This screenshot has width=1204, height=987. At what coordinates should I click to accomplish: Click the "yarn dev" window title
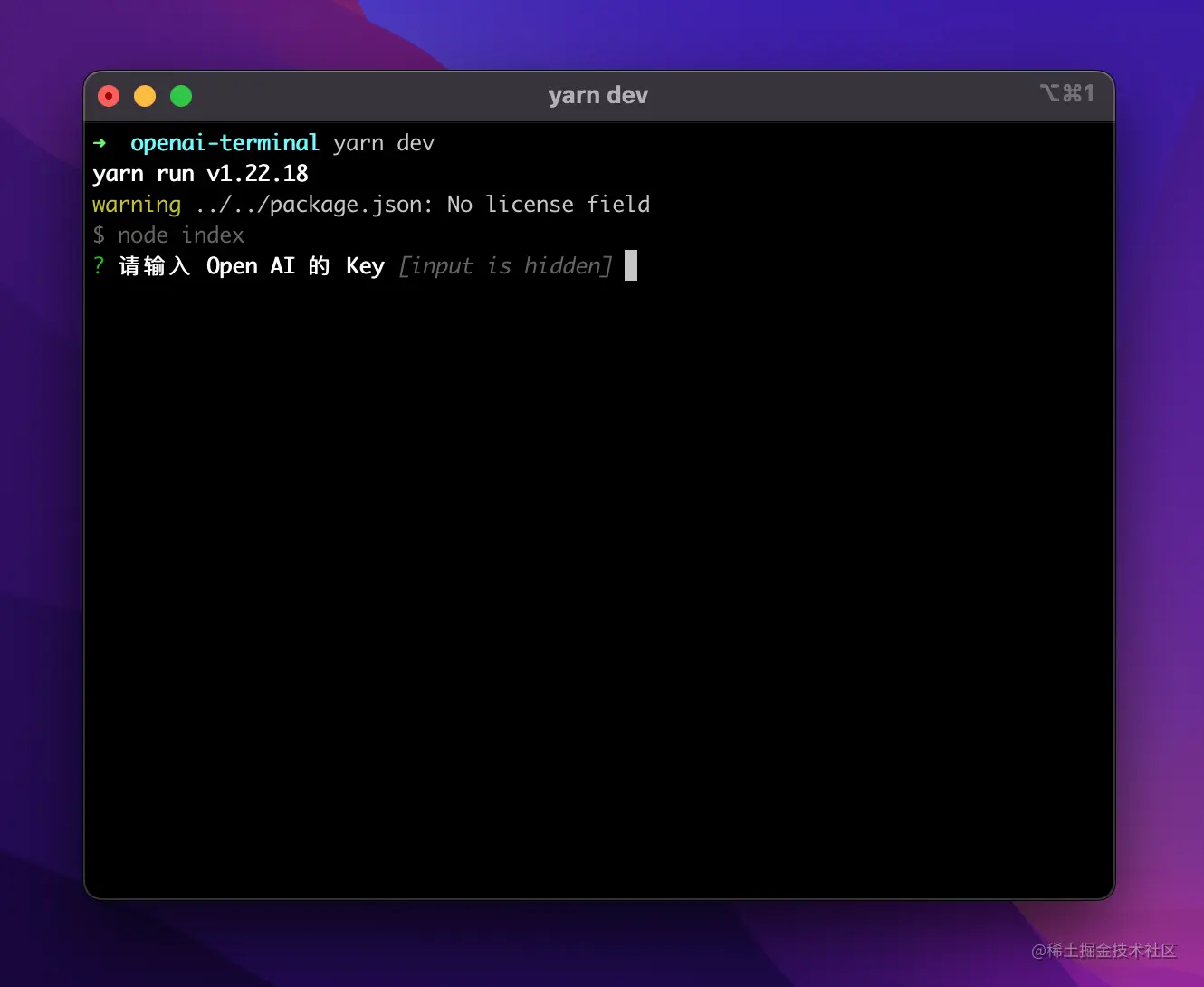coord(598,95)
